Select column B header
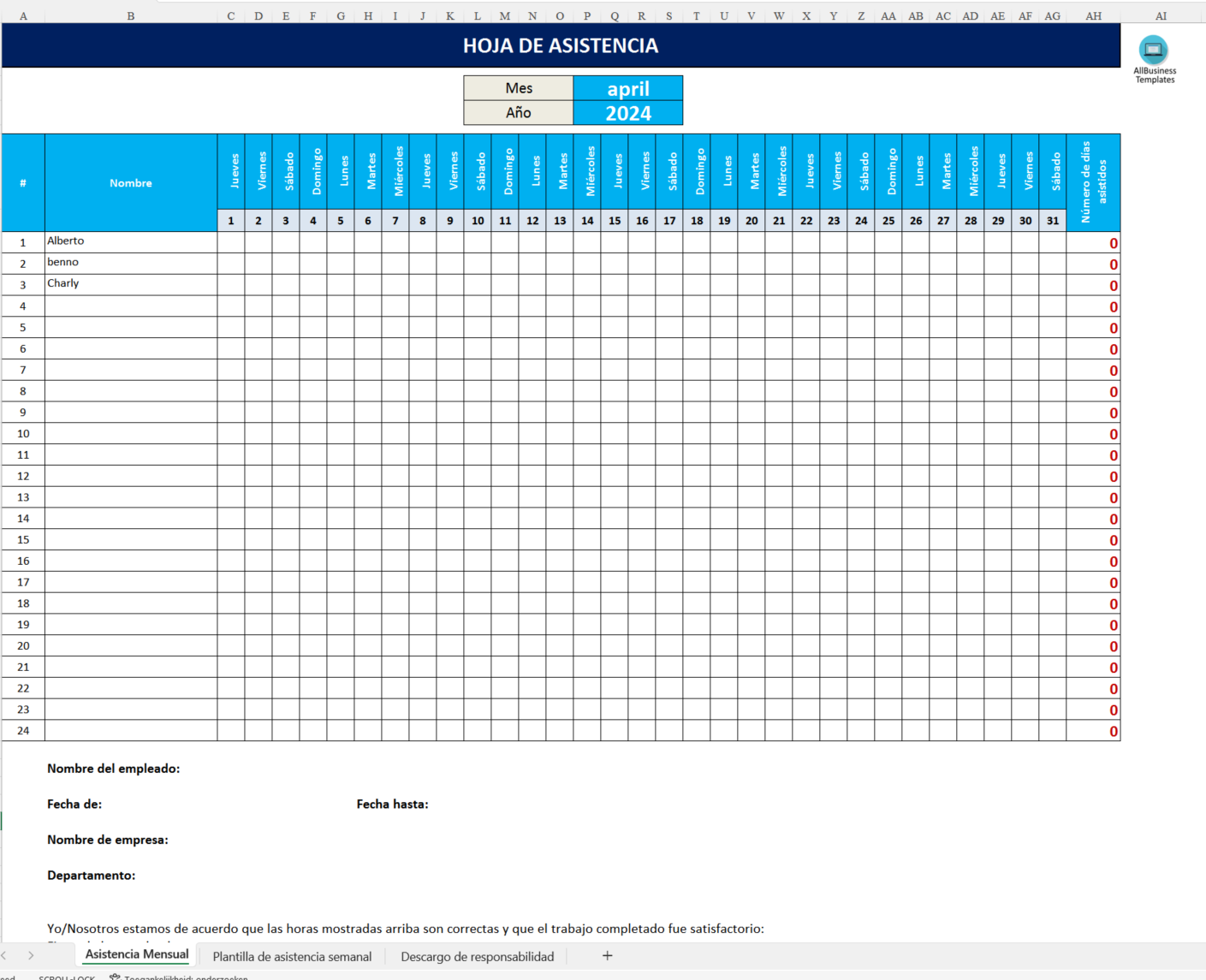Image resolution: width=1206 pixels, height=980 pixels. pos(130,15)
